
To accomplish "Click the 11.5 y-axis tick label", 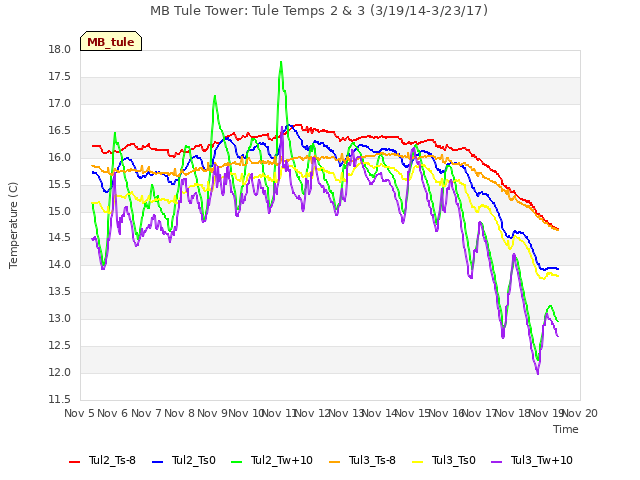I will pos(60,400).
